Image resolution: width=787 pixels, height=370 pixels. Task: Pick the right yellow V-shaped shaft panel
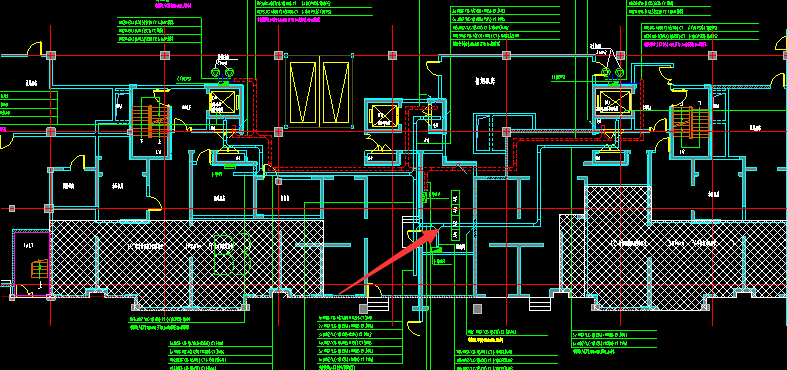click(336, 92)
